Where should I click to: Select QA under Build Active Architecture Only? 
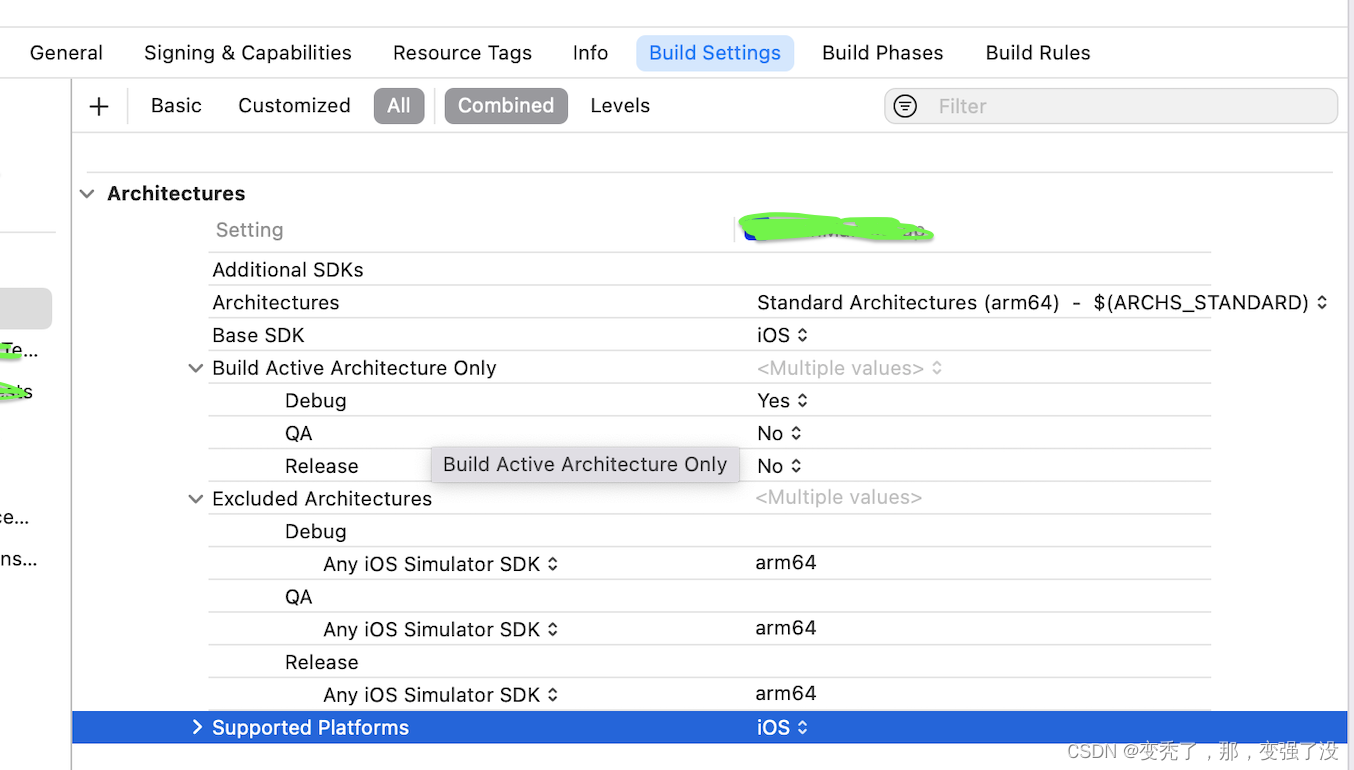pos(299,434)
